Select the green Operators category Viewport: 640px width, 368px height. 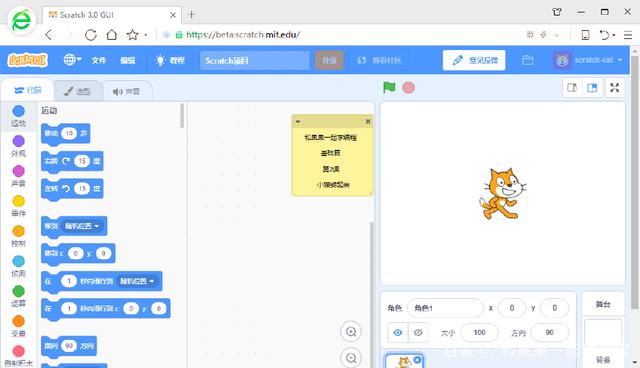[18, 296]
